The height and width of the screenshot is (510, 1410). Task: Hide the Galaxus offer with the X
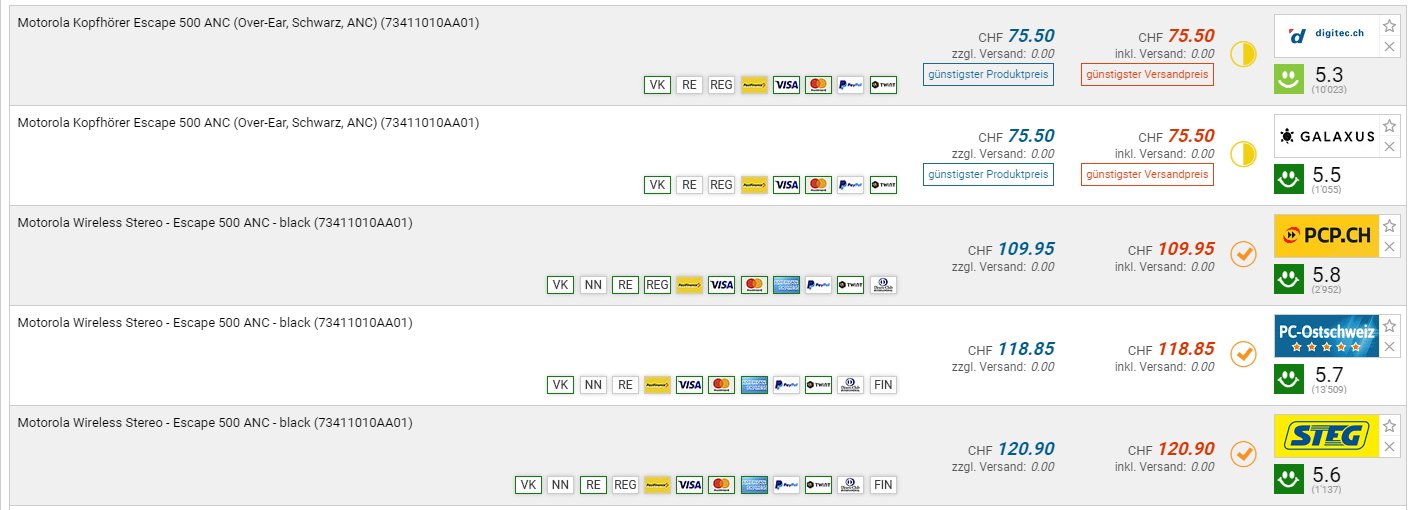coord(1389,147)
